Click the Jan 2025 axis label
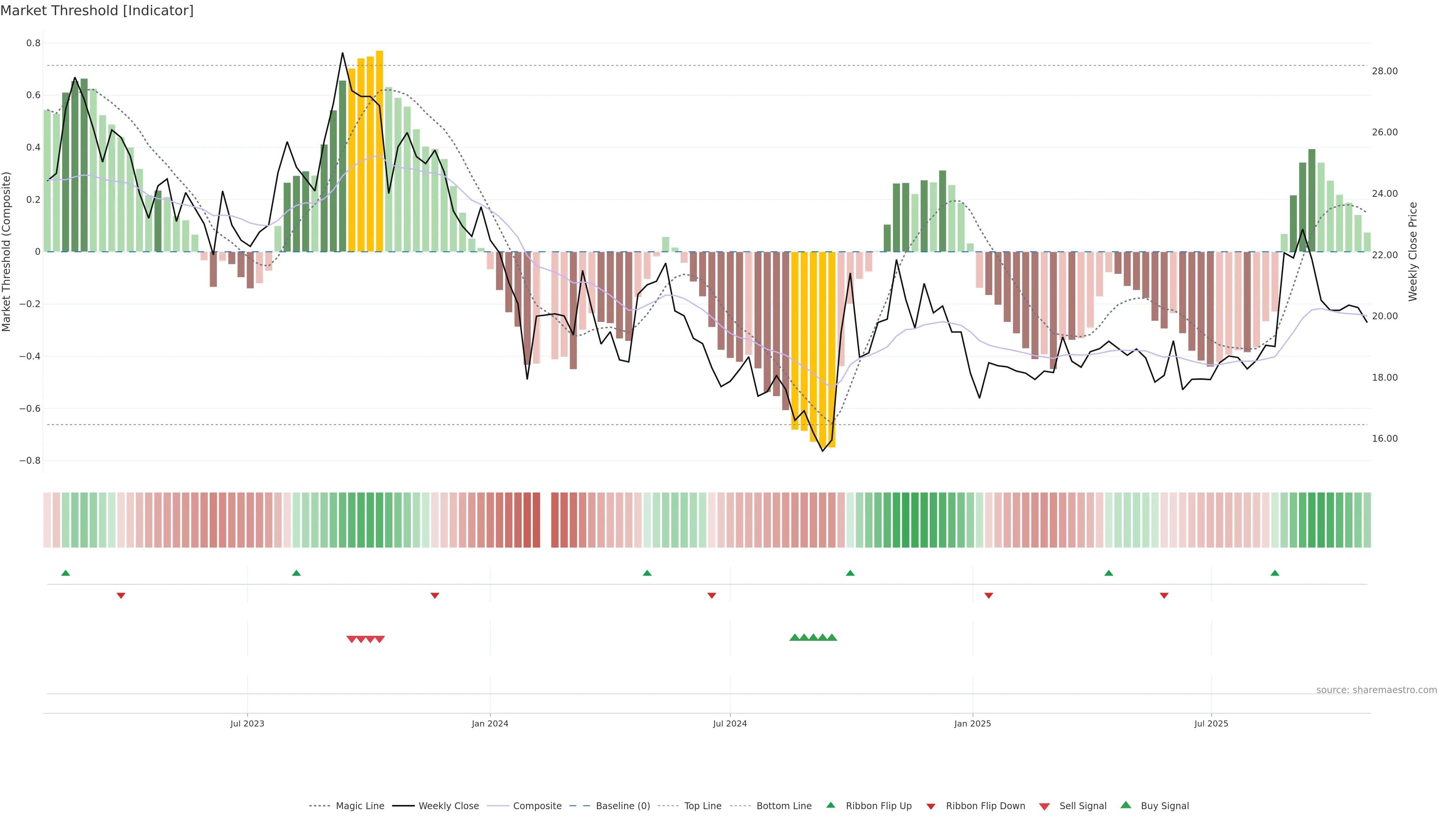This screenshot has height=819, width=1456. [x=972, y=723]
